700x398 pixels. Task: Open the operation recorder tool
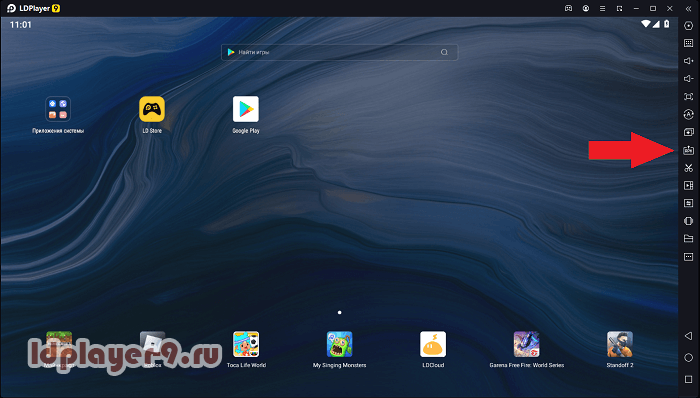[688, 114]
